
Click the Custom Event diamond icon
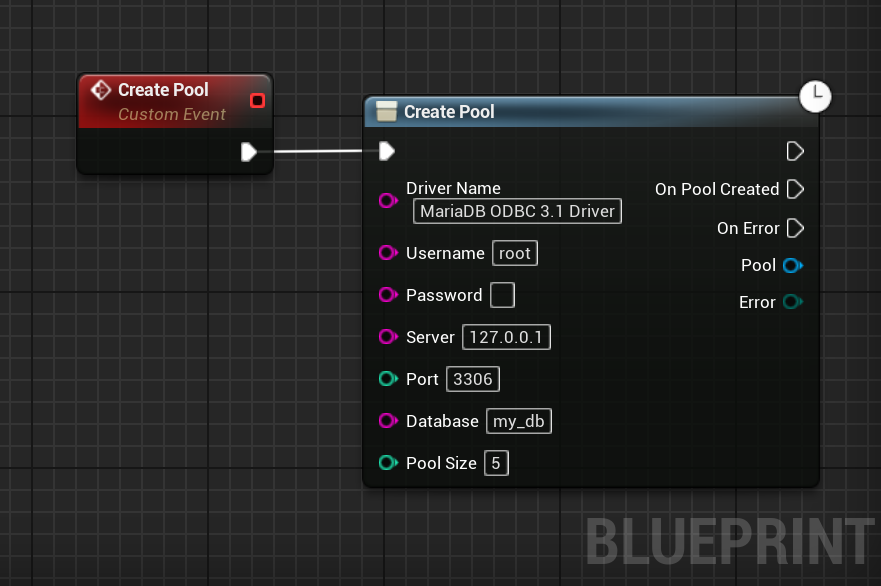[x=101, y=90]
